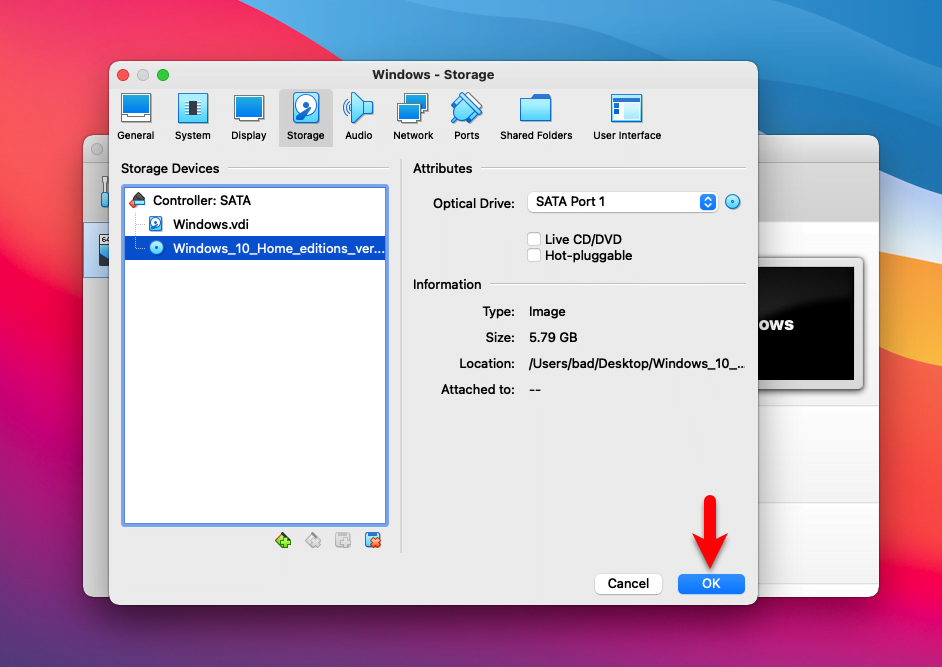
Task: Click the Location path value text
Action: [x=636, y=364]
